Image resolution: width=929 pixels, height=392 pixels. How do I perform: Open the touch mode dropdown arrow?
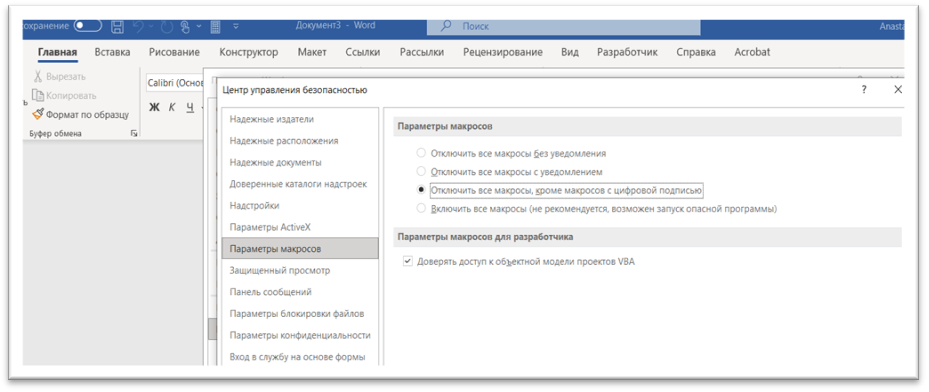(x=198, y=27)
